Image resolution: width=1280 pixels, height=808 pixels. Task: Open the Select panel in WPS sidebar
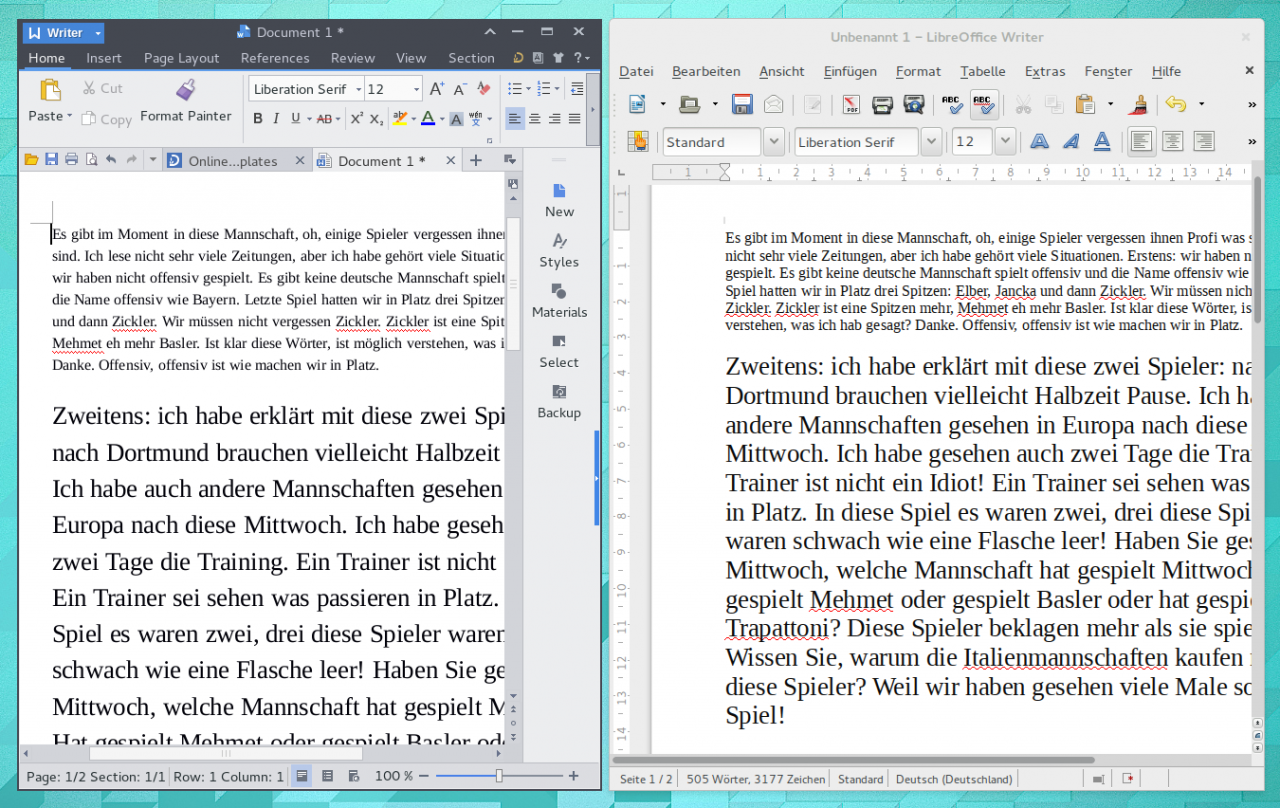(x=559, y=350)
